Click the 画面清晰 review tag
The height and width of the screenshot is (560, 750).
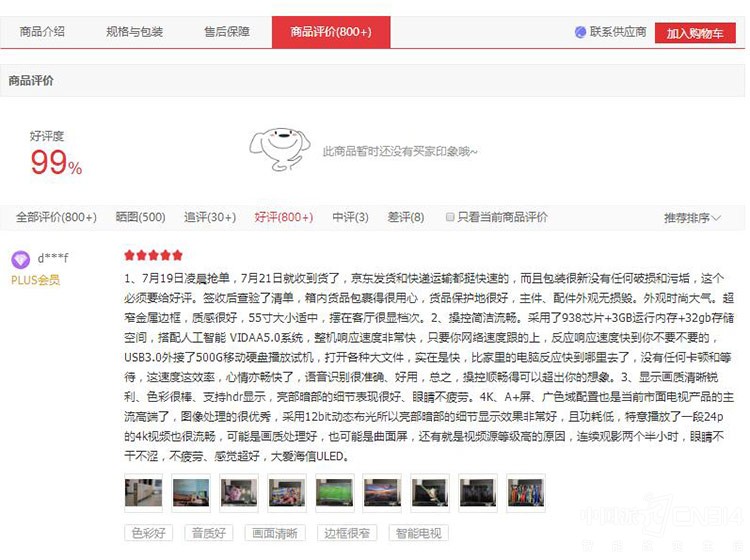pyautogui.click(x=275, y=533)
